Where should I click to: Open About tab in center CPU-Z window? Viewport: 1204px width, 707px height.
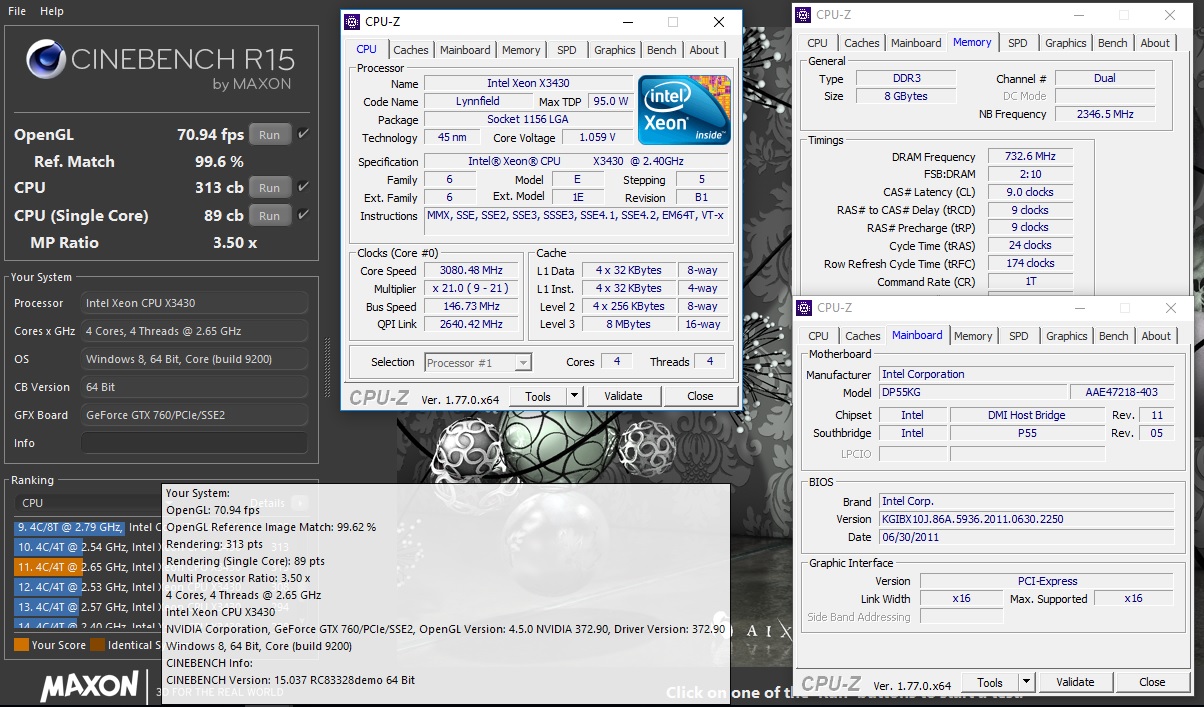pos(704,50)
